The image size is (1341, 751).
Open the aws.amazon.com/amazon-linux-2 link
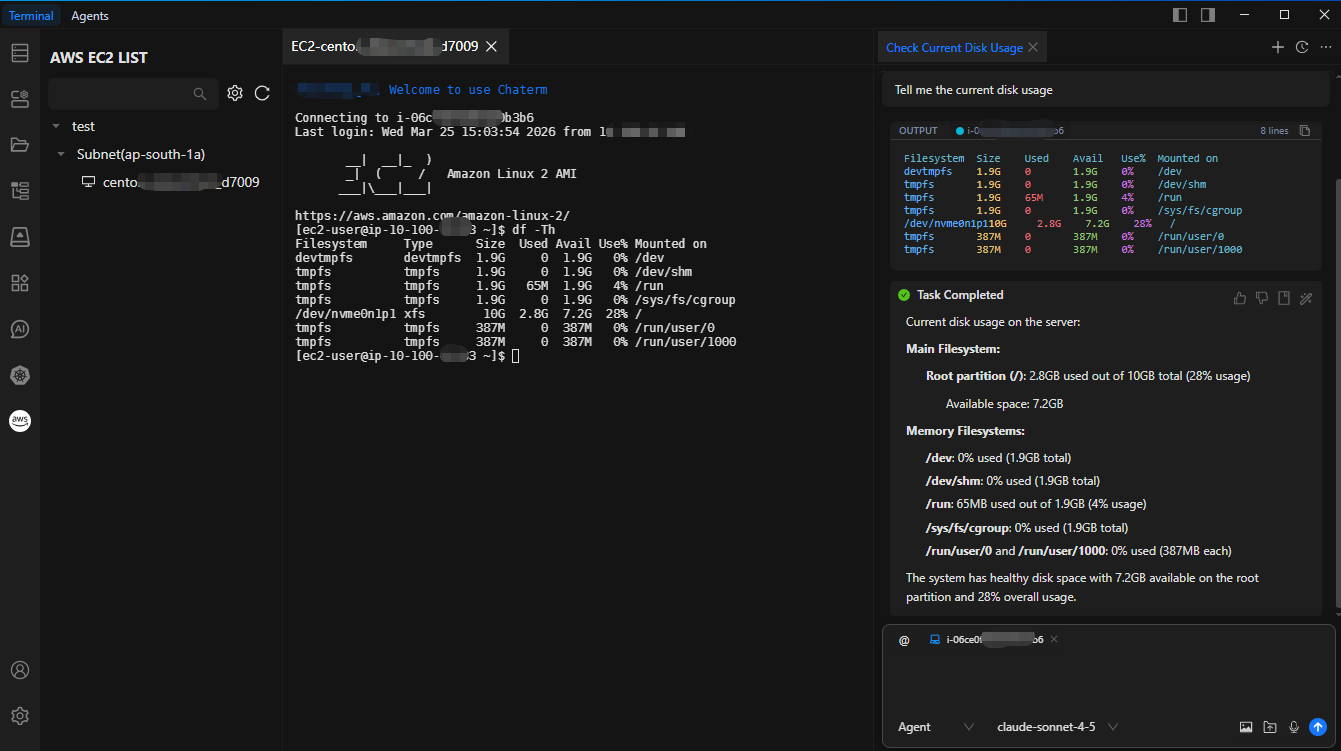pyautogui.click(x=432, y=215)
